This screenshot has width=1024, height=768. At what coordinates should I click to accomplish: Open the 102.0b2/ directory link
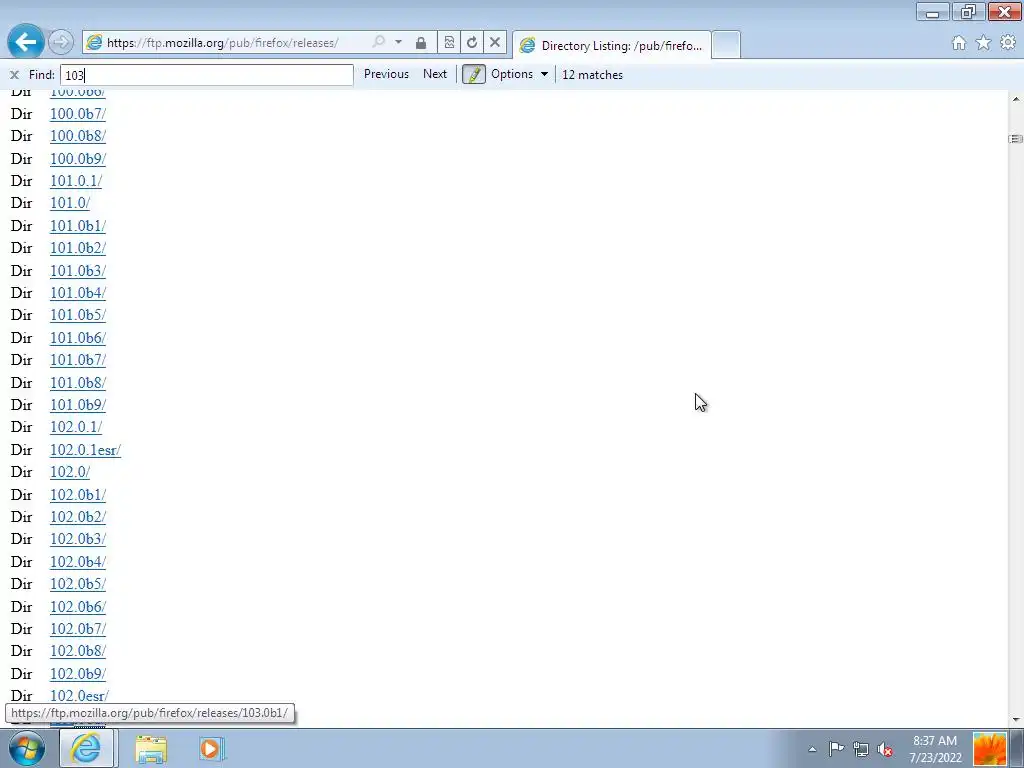tap(78, 517)
